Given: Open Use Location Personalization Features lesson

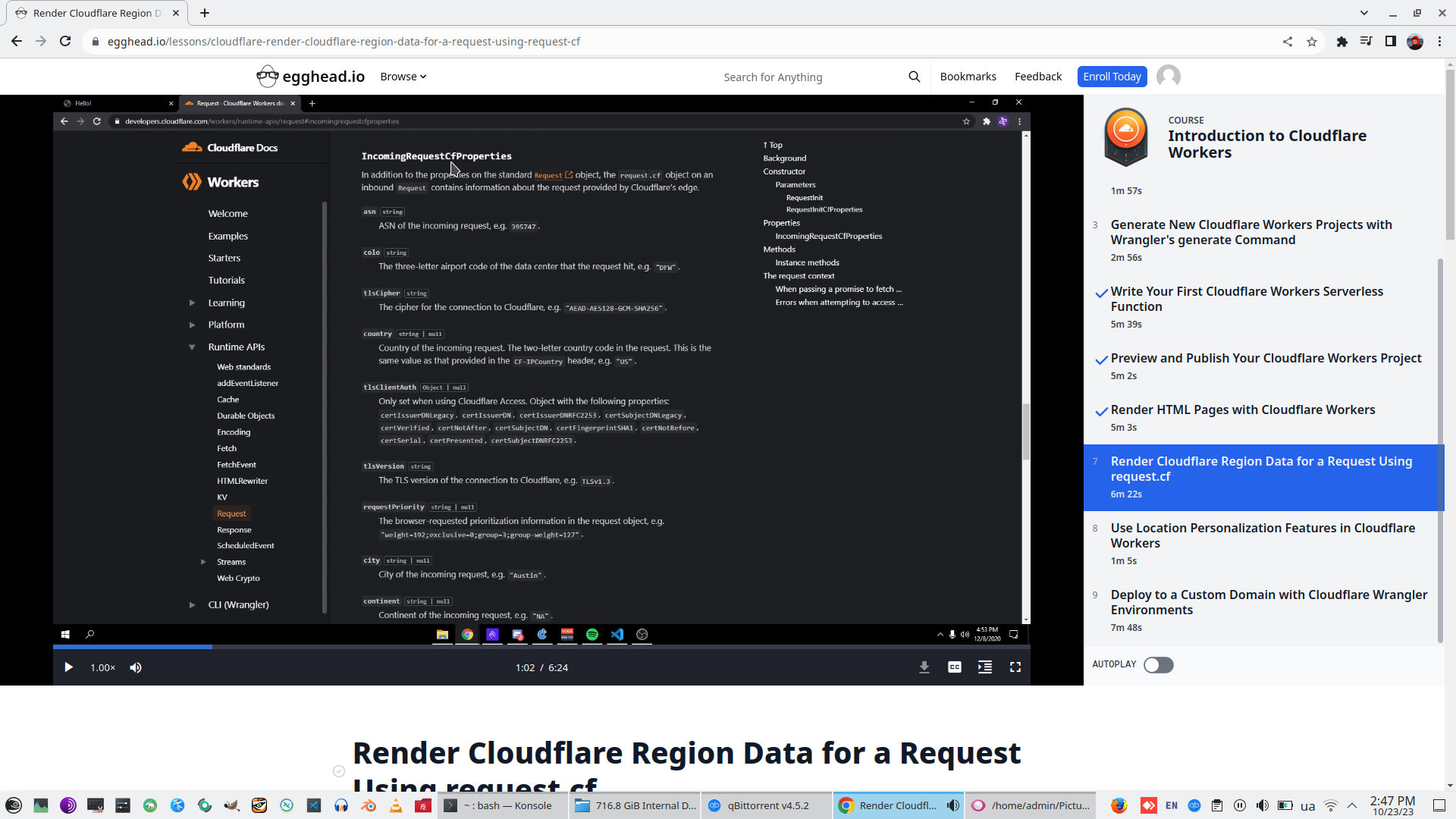Looking at the screenshot, I should (x=1263, y=535).
